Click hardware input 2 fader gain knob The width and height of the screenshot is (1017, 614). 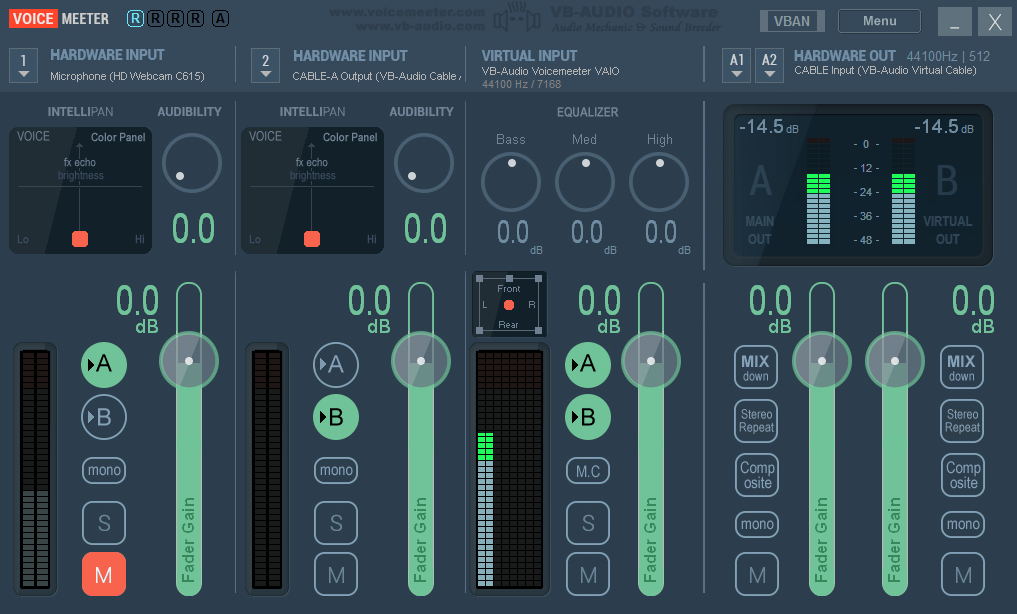click(x=421, y=360)
